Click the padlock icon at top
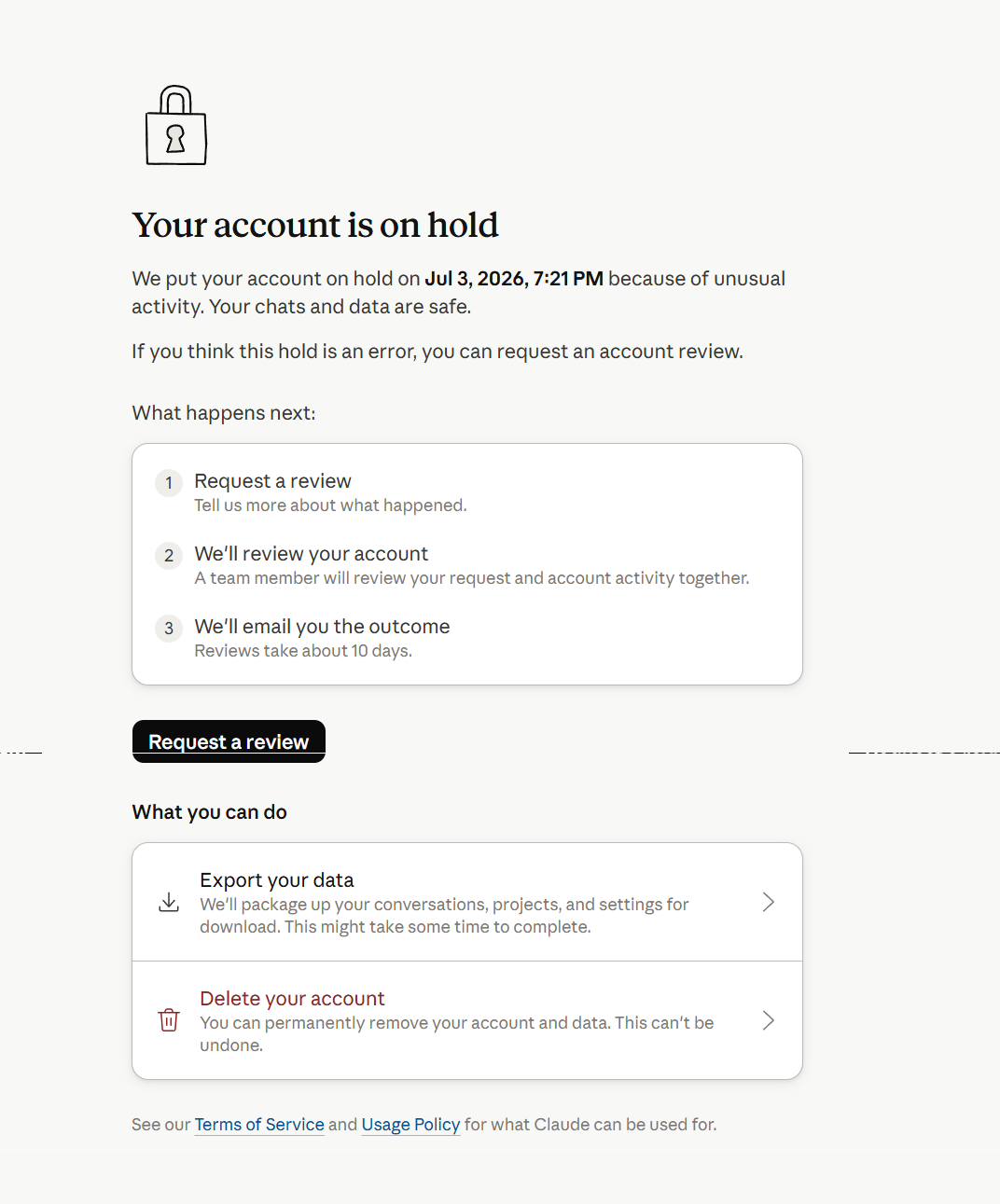 [175, 126]
